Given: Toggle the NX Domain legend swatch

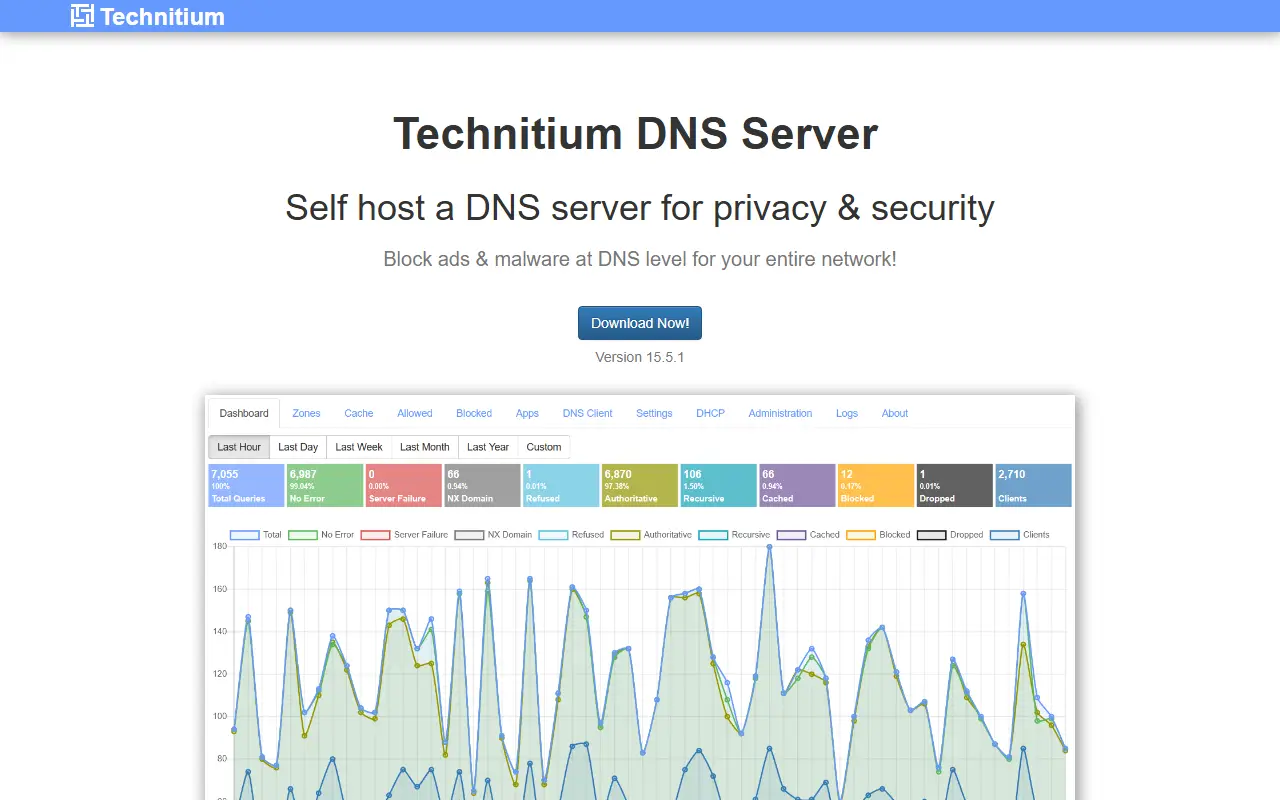Looking at the screenshot, I should click(469, 535).
